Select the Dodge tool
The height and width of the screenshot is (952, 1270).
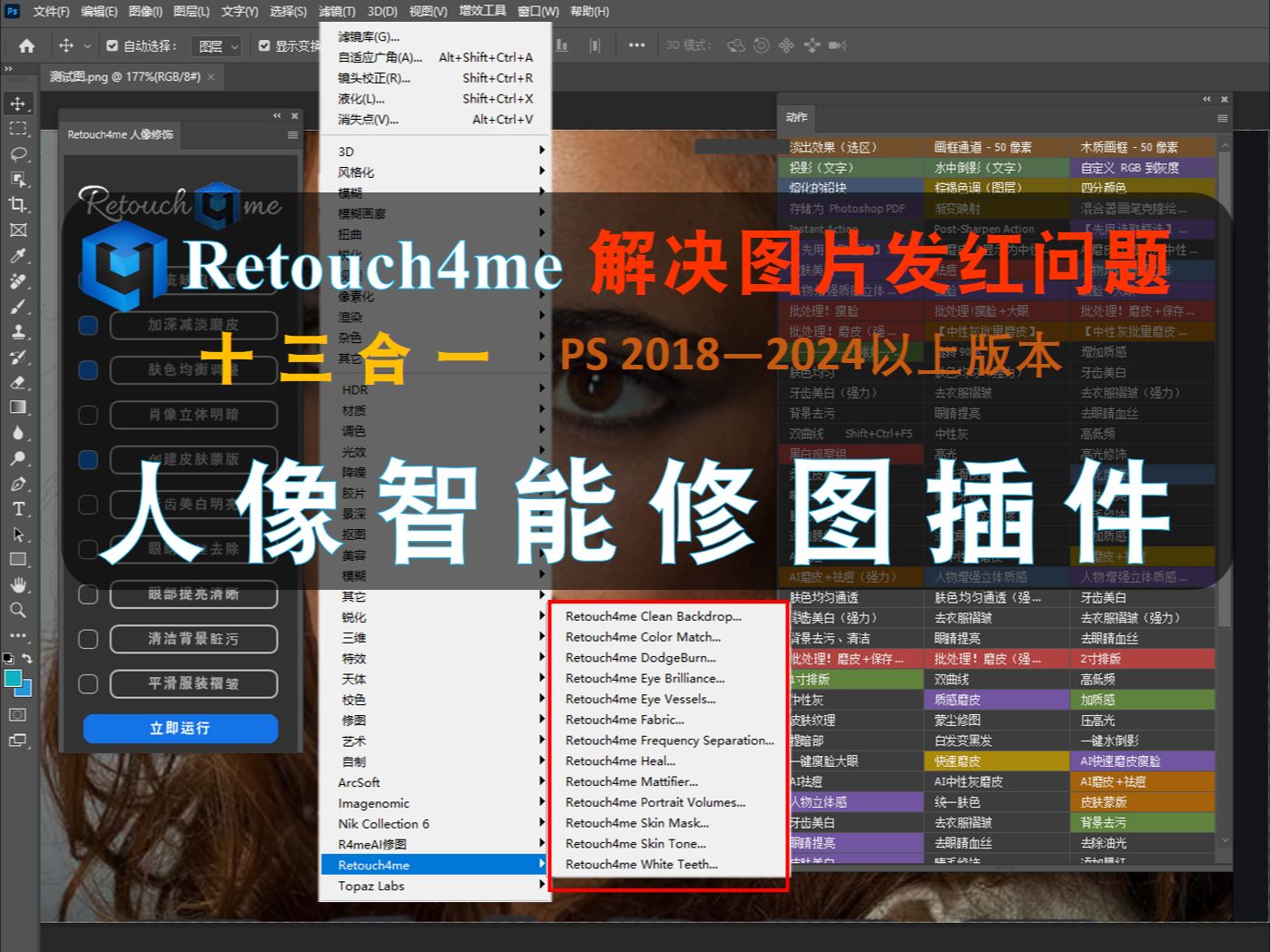click(18, 458)
